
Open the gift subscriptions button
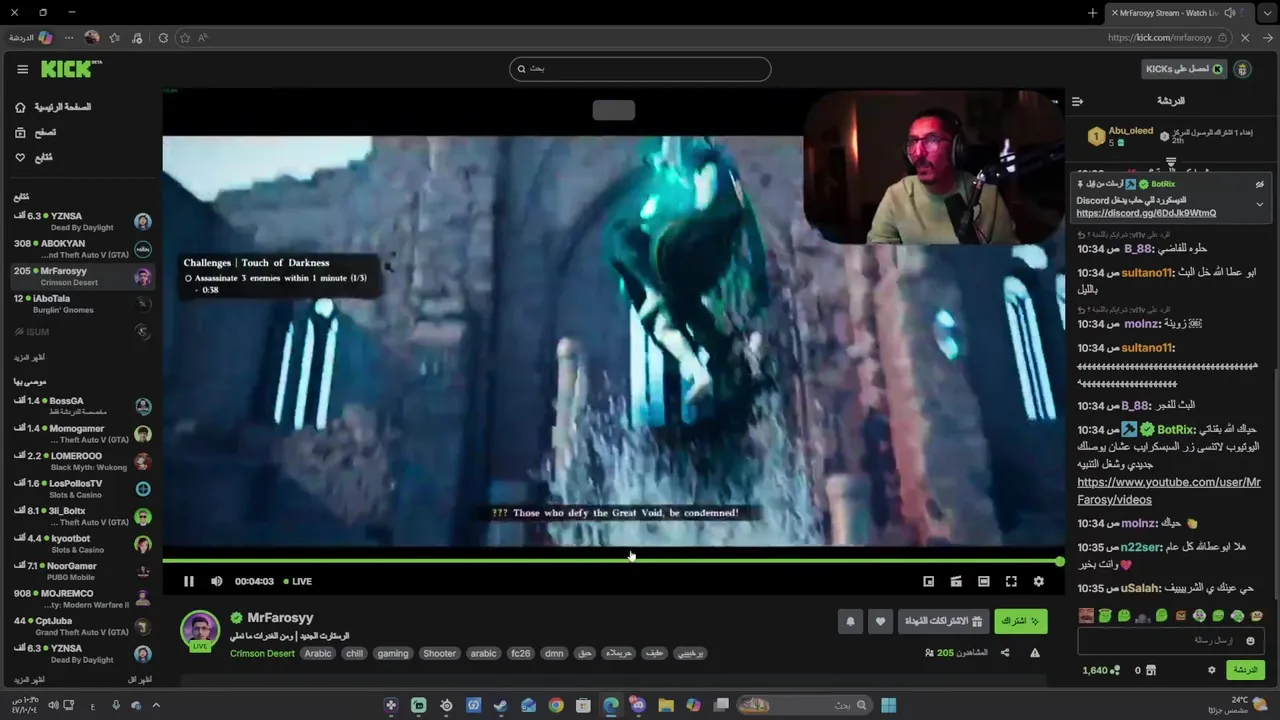pos(943,621)
